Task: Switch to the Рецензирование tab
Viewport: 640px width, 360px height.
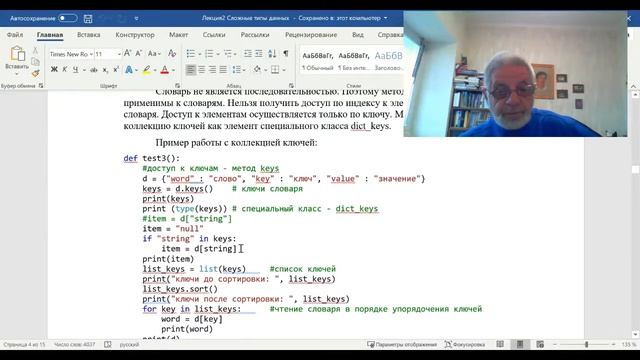Action: [311, 35]
